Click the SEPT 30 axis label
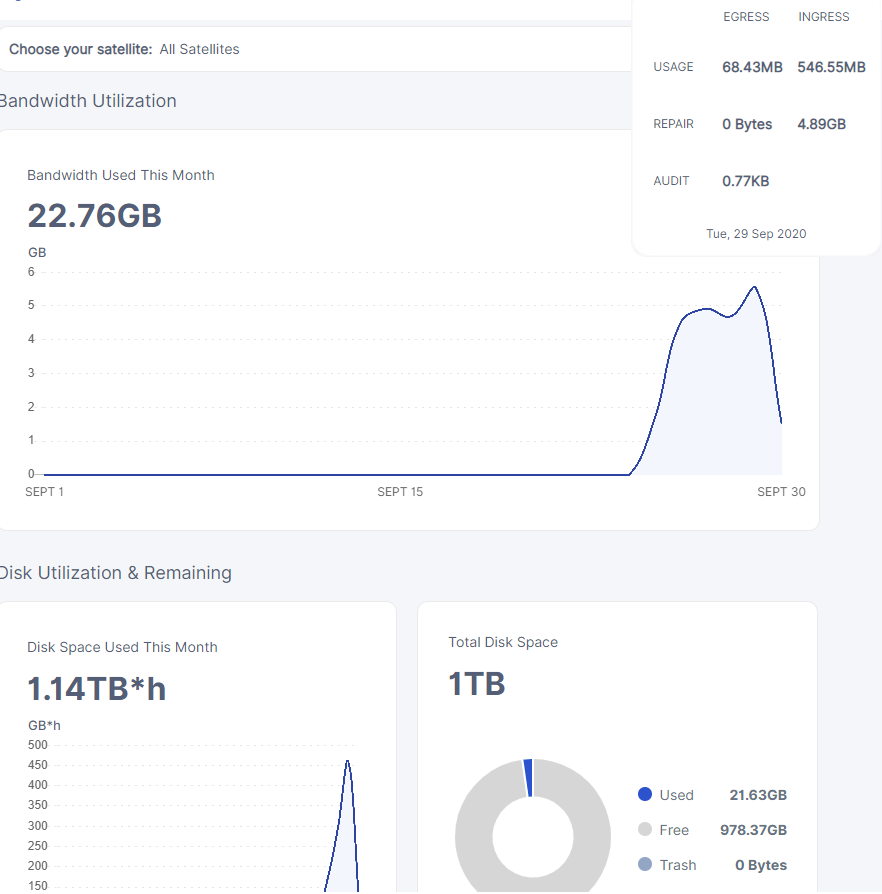The height and width of the screenshot is (894, 882). click(x=781, y=492)
